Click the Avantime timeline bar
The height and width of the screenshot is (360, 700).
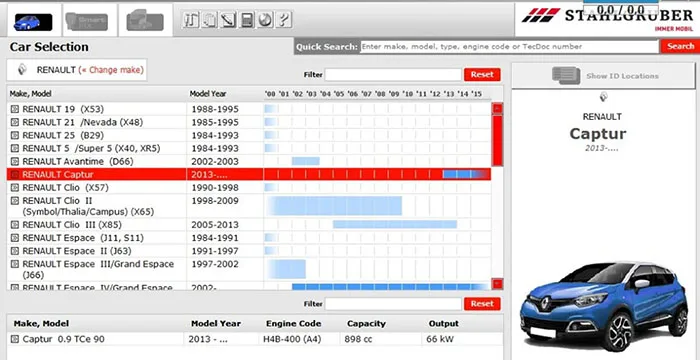click(x=305, y=161)
